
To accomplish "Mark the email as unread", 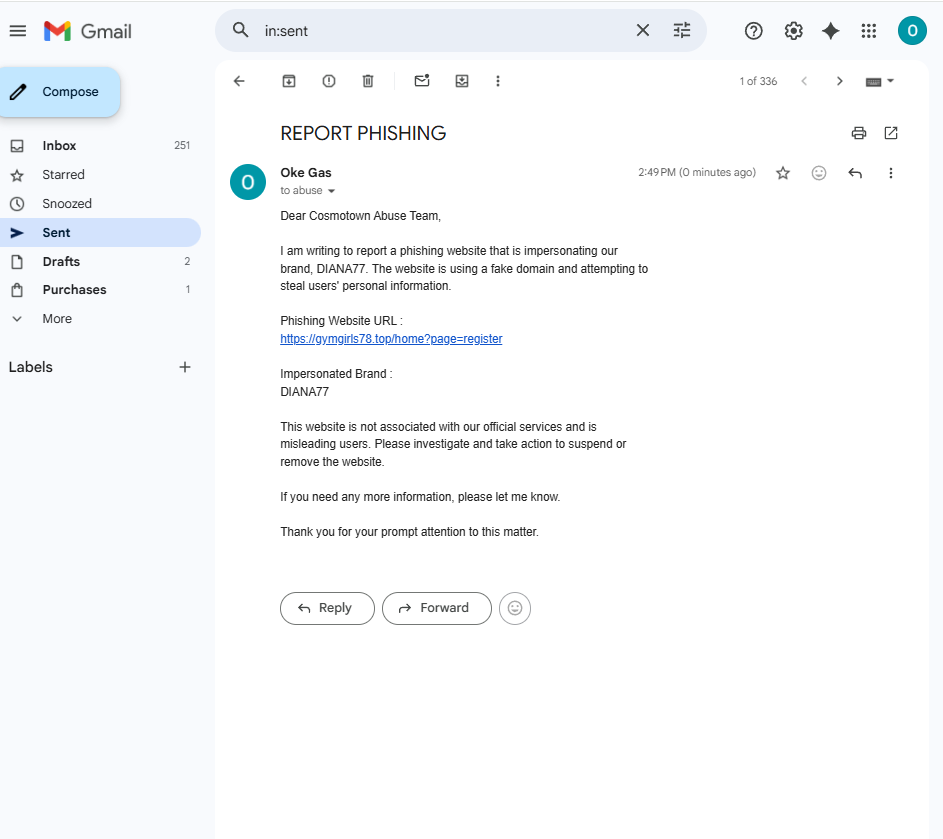I will pos(422,81).
